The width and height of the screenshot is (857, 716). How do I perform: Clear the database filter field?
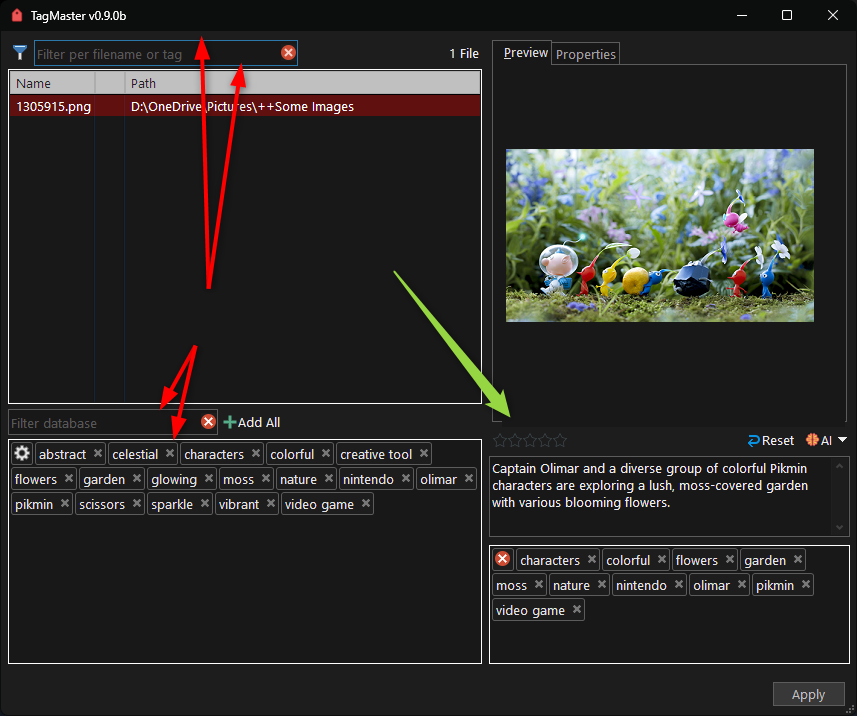click(208, 422)
